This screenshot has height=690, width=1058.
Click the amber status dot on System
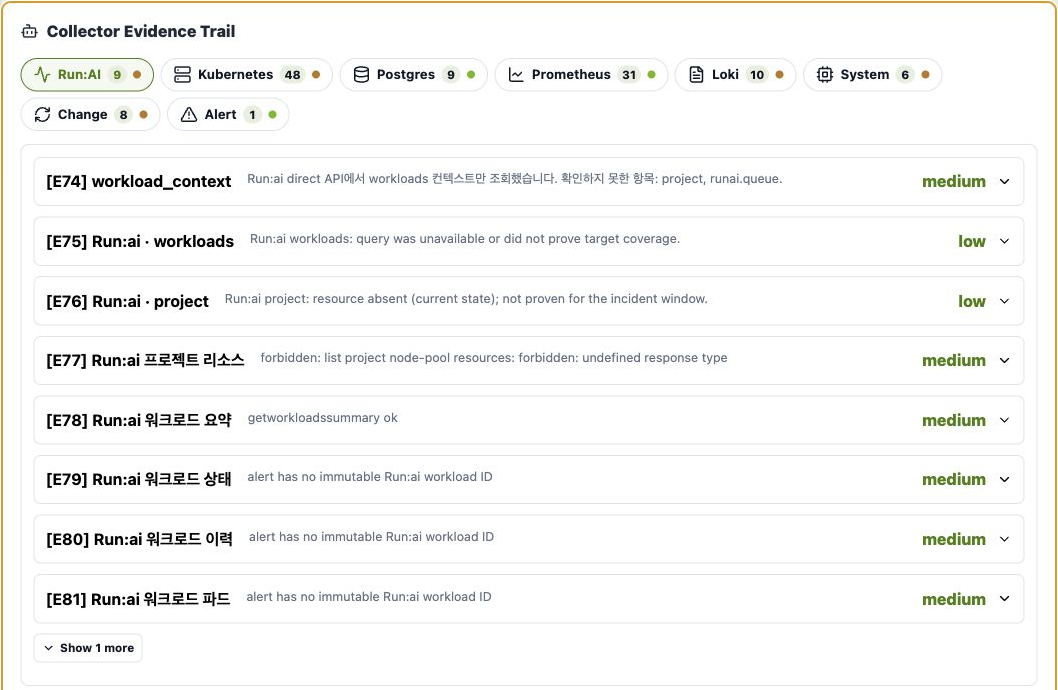[x=925, y=74]
